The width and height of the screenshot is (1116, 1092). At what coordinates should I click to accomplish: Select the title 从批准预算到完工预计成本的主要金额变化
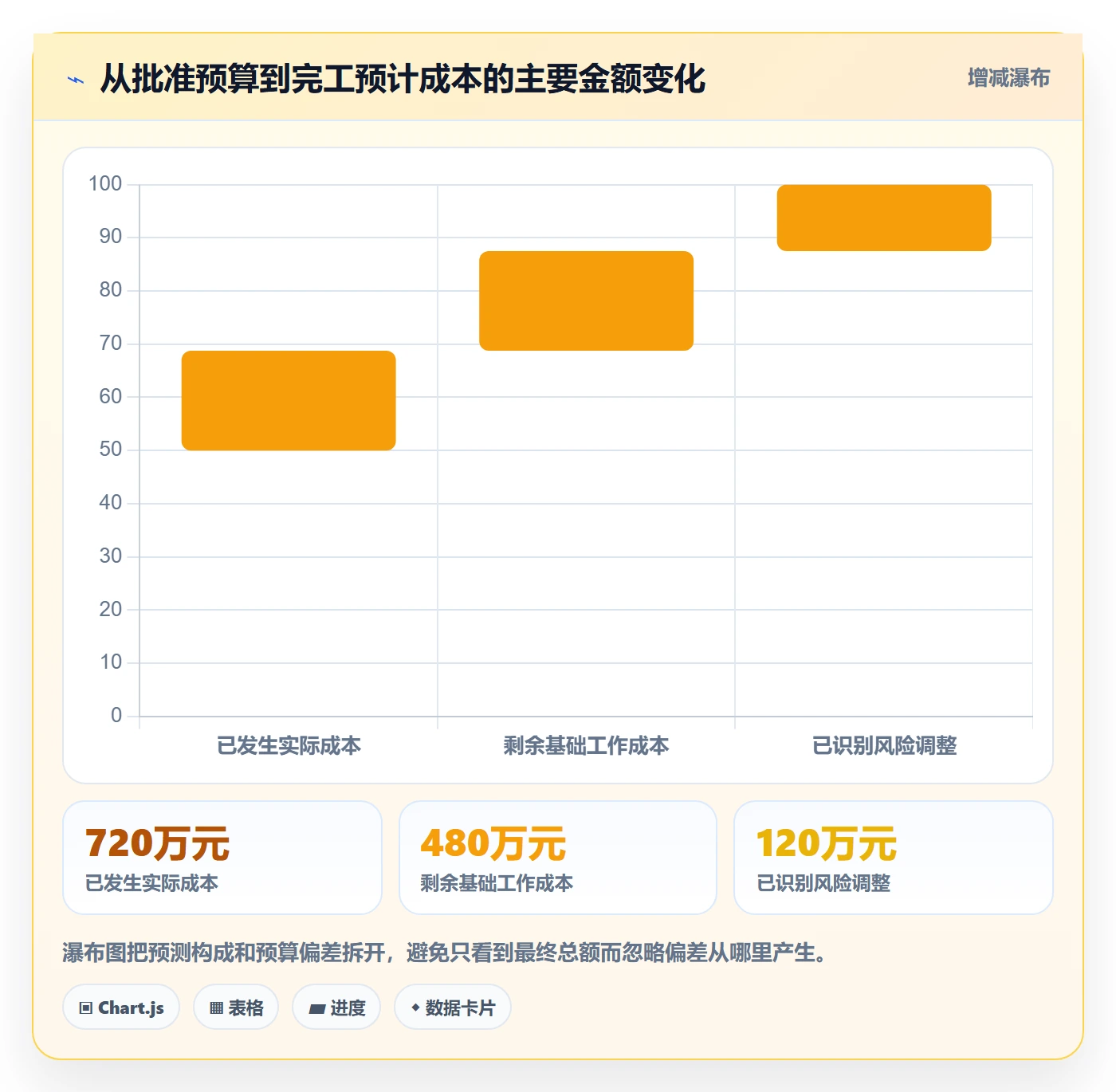pos(403,79)
